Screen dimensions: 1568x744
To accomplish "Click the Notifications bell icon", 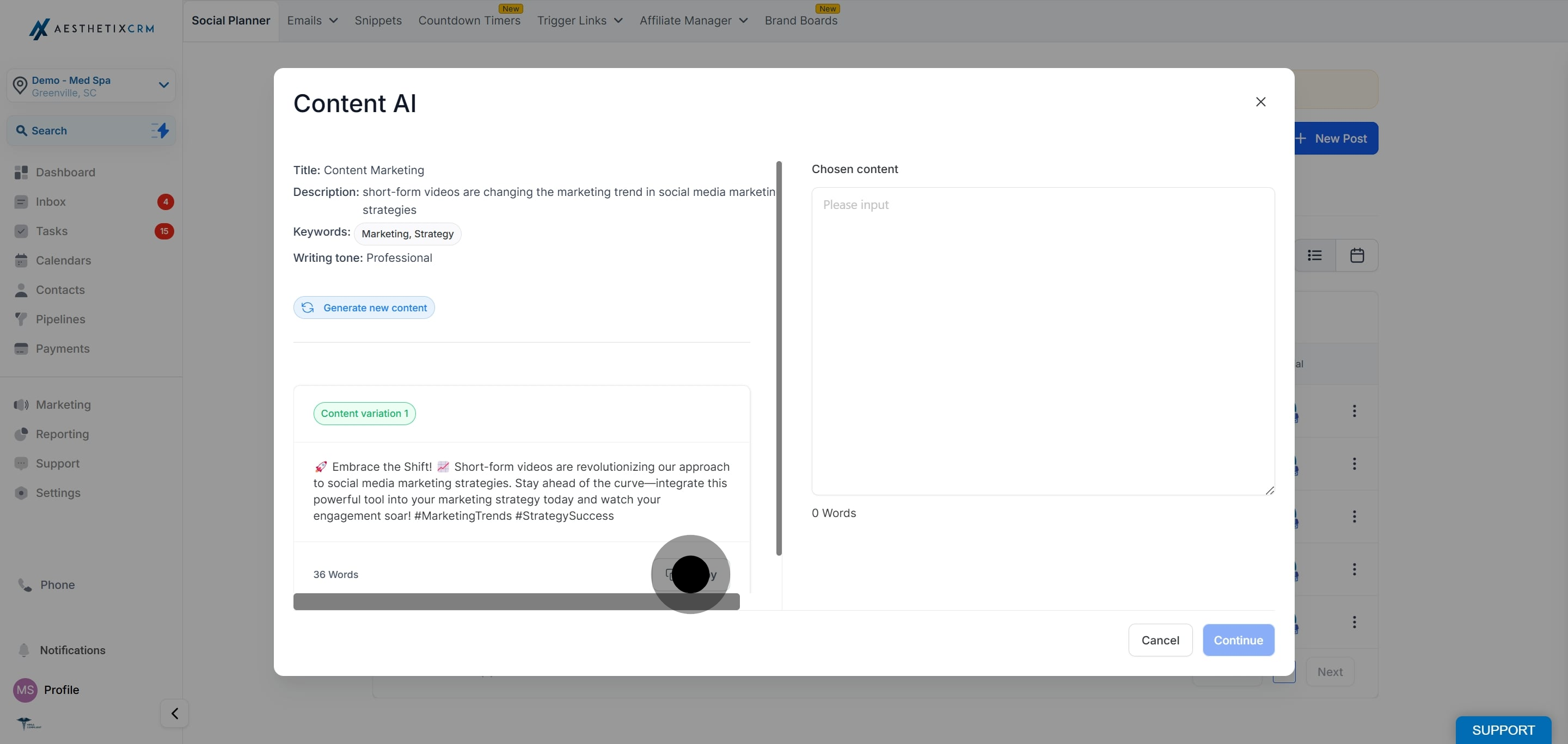I will (x=24, y=650).
